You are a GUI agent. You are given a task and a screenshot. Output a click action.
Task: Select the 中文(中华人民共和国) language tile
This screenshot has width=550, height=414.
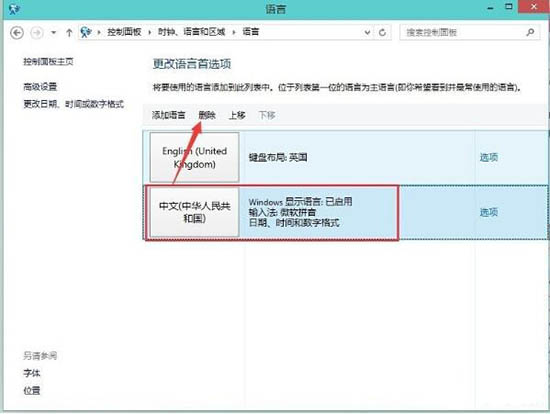[x=195, y=212]
